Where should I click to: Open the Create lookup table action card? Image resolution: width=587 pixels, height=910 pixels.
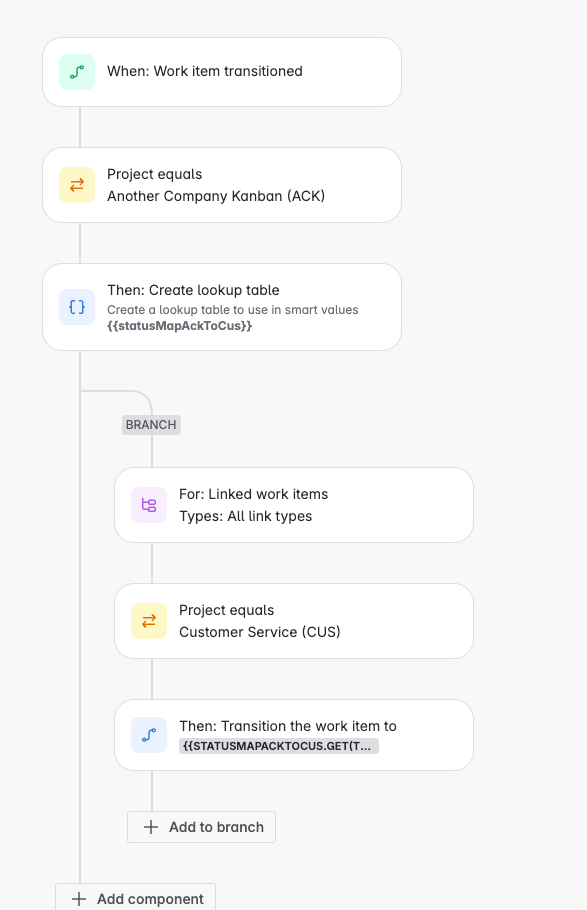click(x=222, y=307)
